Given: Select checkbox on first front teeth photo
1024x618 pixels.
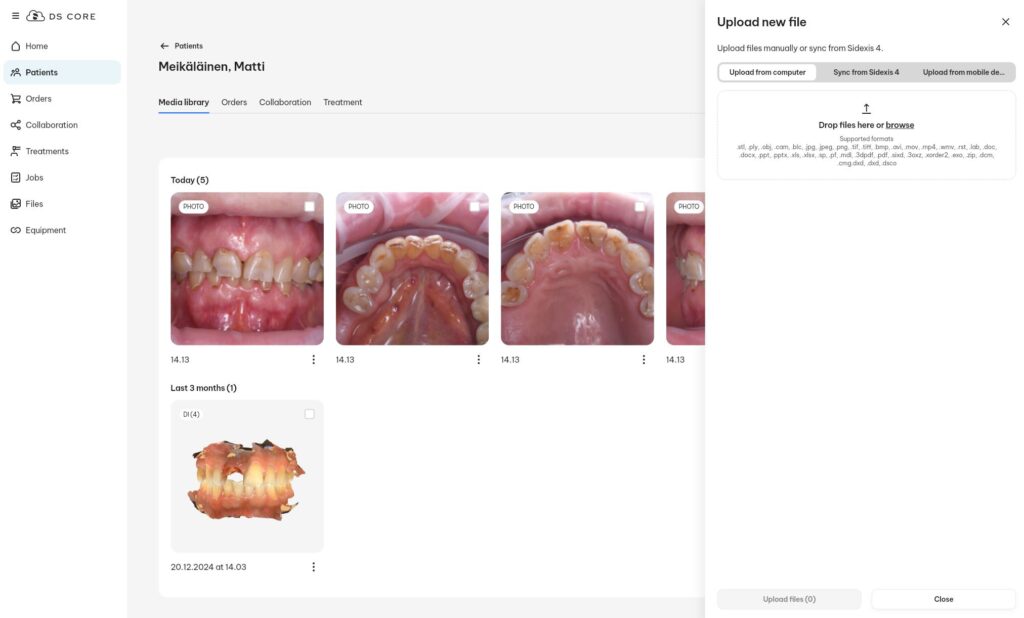Looking at the screenshot, I should coord(309,207).
